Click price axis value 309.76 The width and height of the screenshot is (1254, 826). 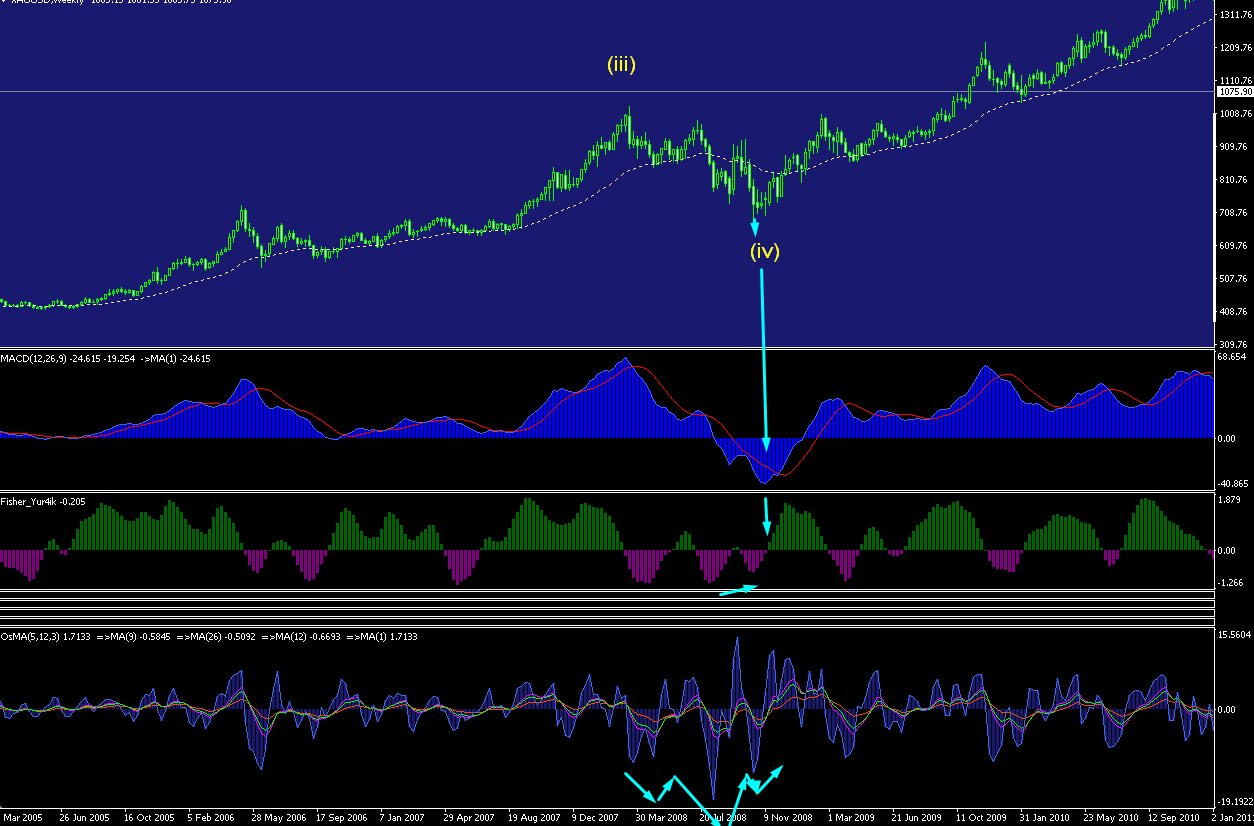point(1235,345)
